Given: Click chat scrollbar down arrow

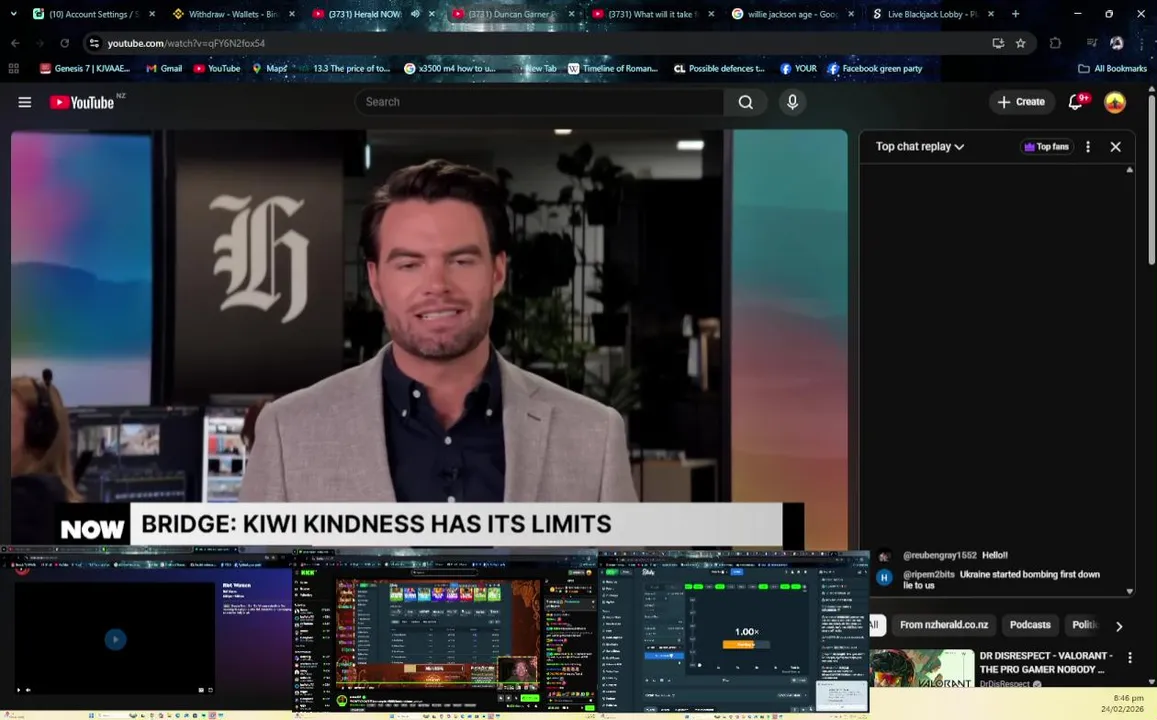Looking at the screenshot, I should (1130, 592).
